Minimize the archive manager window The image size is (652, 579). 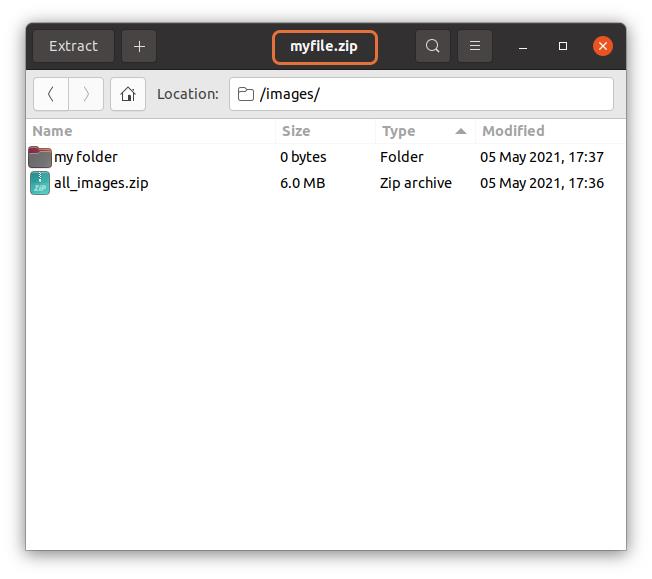pyautogui.click(x=523, y=46)
